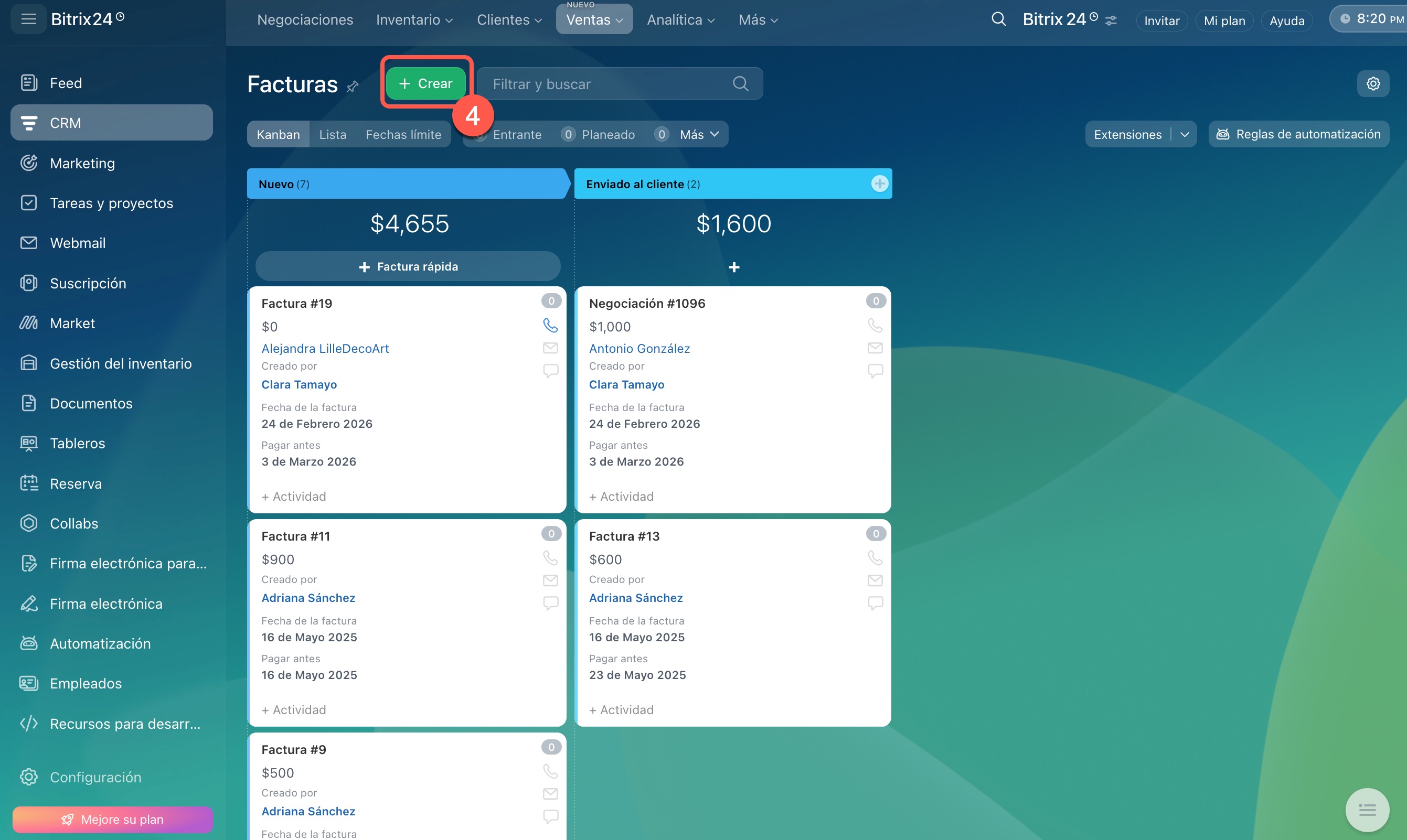The image size is (1407, 840).
Task: Open Marketing in the sidebar
Action: (x=82, y=163)
